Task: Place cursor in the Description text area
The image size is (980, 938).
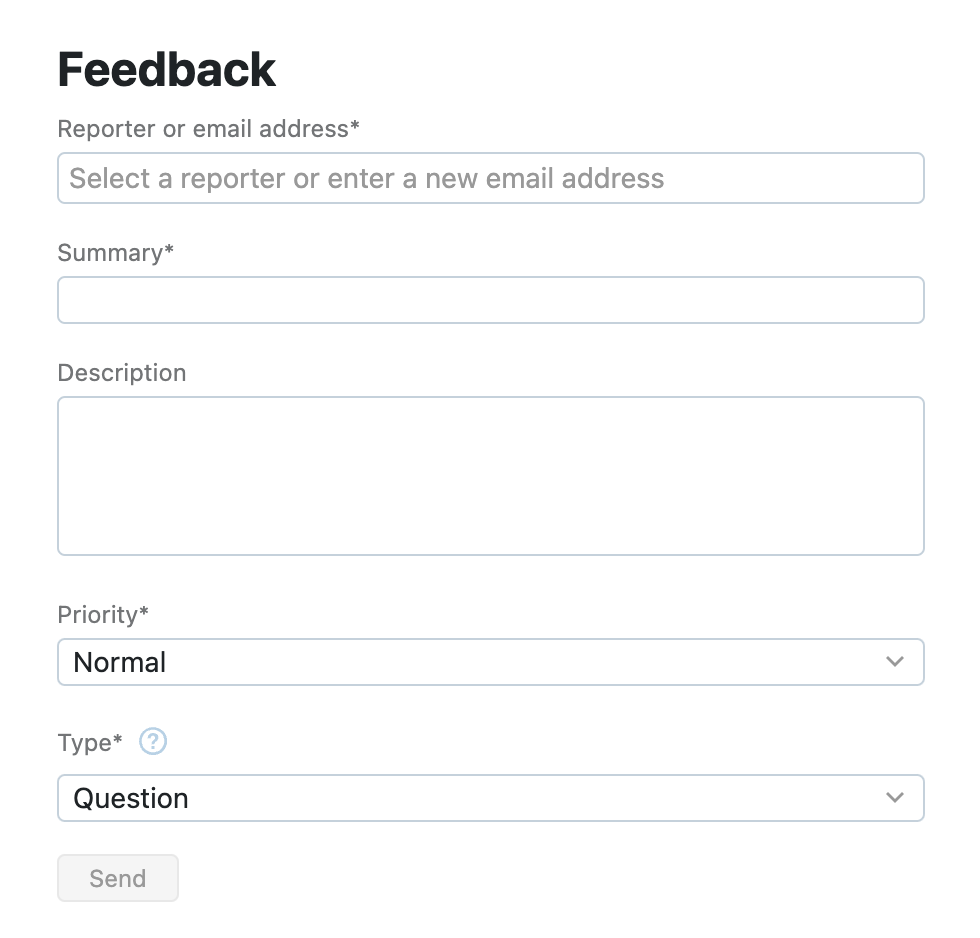Action: tap(490, 476)
